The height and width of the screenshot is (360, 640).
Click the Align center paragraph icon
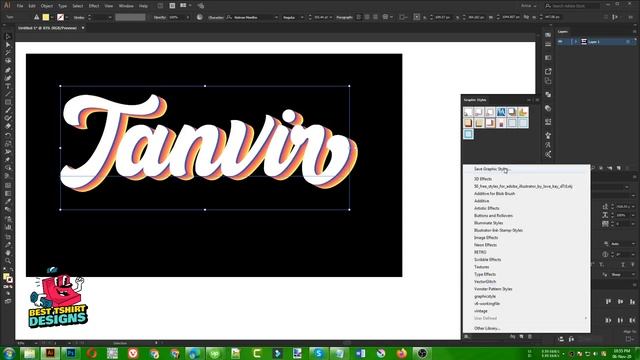click(367, 17)
